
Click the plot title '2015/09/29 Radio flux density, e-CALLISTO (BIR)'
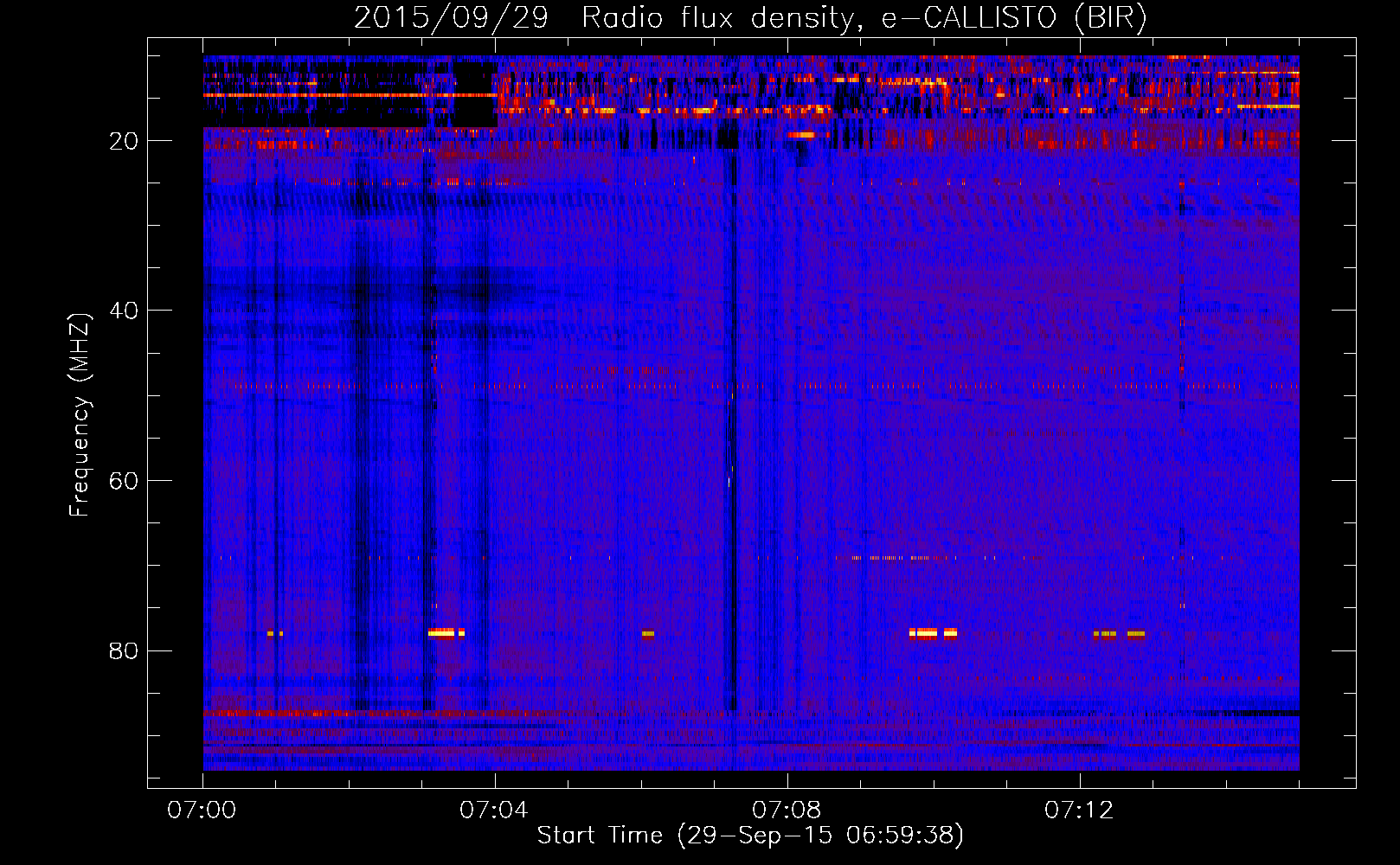[x=750, y=17]
